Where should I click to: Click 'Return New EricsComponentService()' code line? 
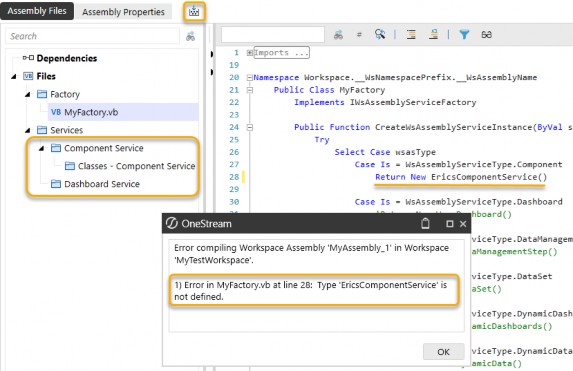click(x=461, y=177)
